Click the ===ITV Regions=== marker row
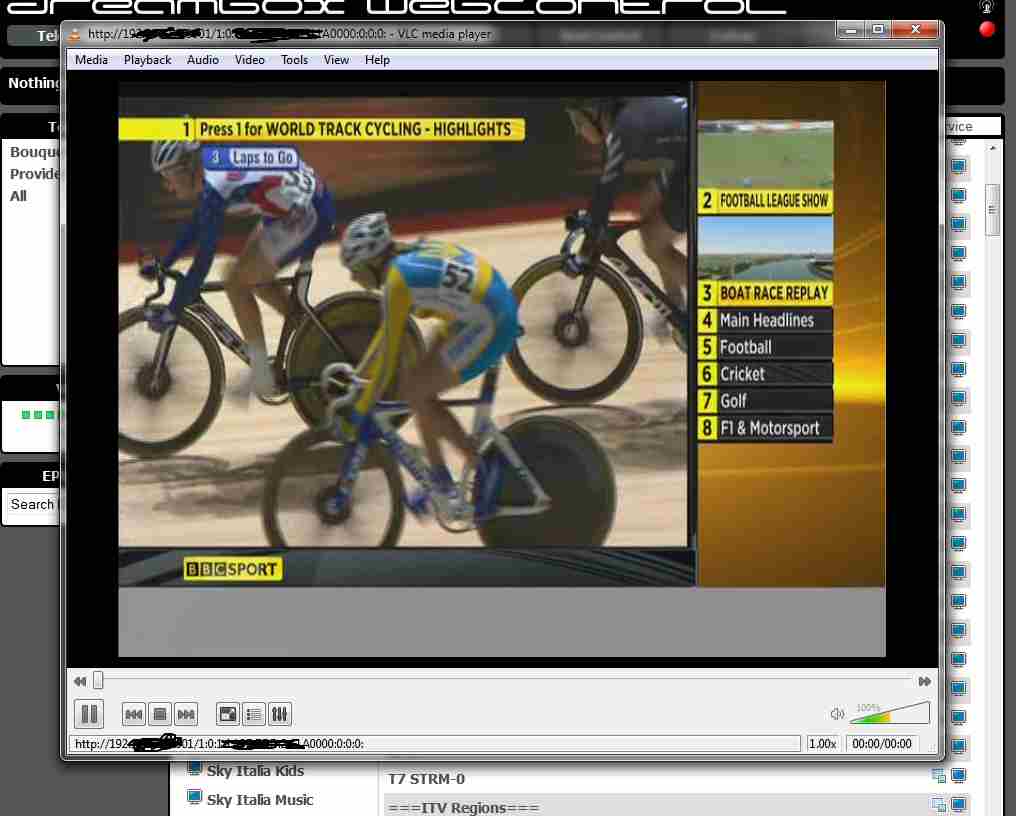This screenshot has height=816, width=1016. point(463,808)
